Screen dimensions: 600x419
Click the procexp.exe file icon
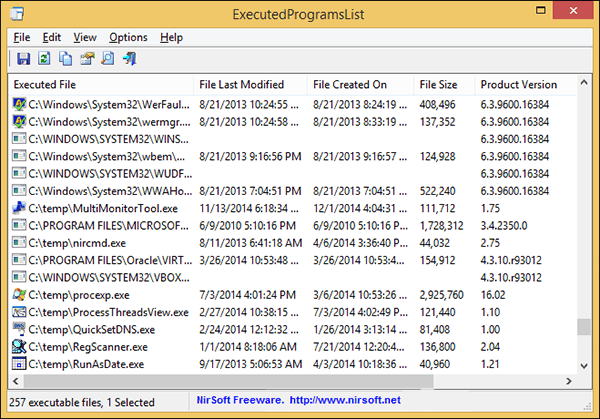[x=19, y=295]
